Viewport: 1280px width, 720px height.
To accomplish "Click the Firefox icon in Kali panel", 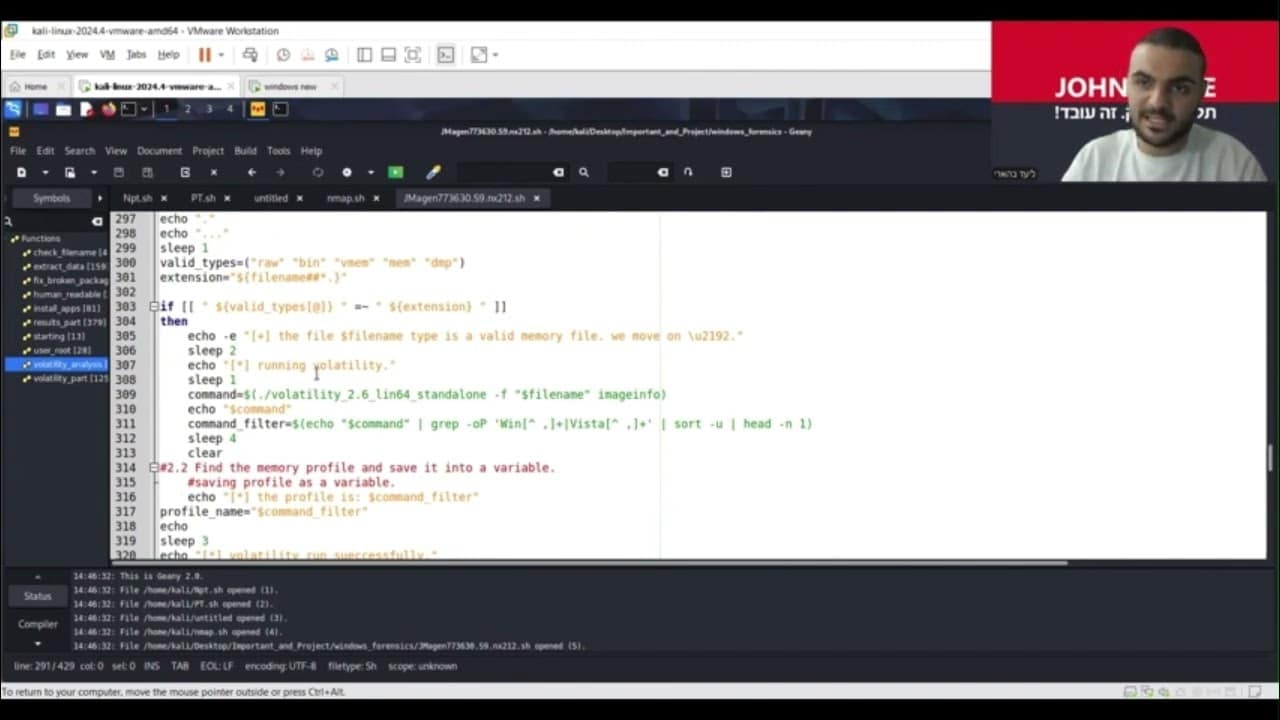I will [109, 109].
